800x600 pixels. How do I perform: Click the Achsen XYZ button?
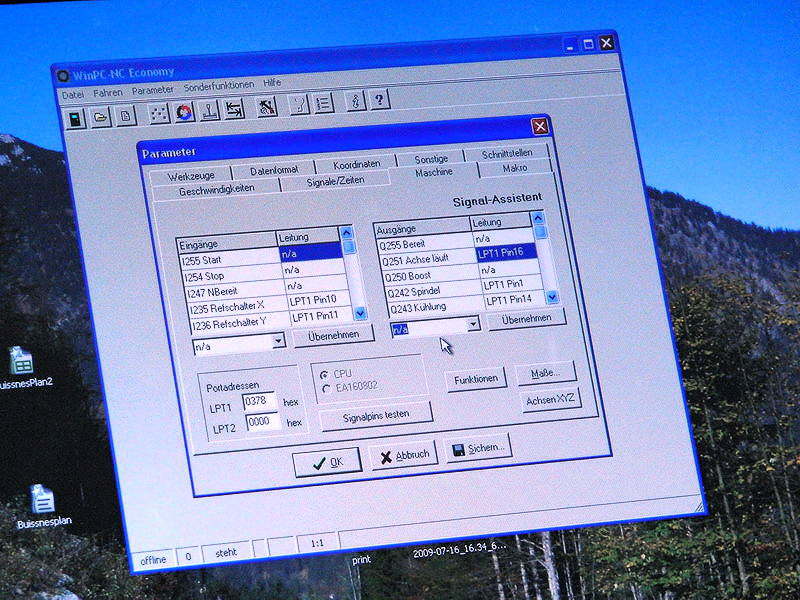pos(551,399)
